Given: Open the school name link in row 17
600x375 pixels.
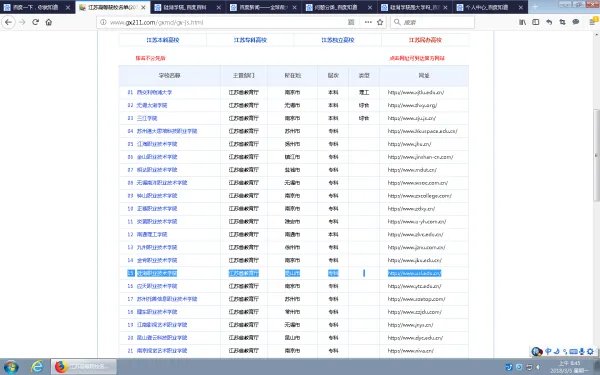Looking at the screenshot, I should tap(167, 299).
